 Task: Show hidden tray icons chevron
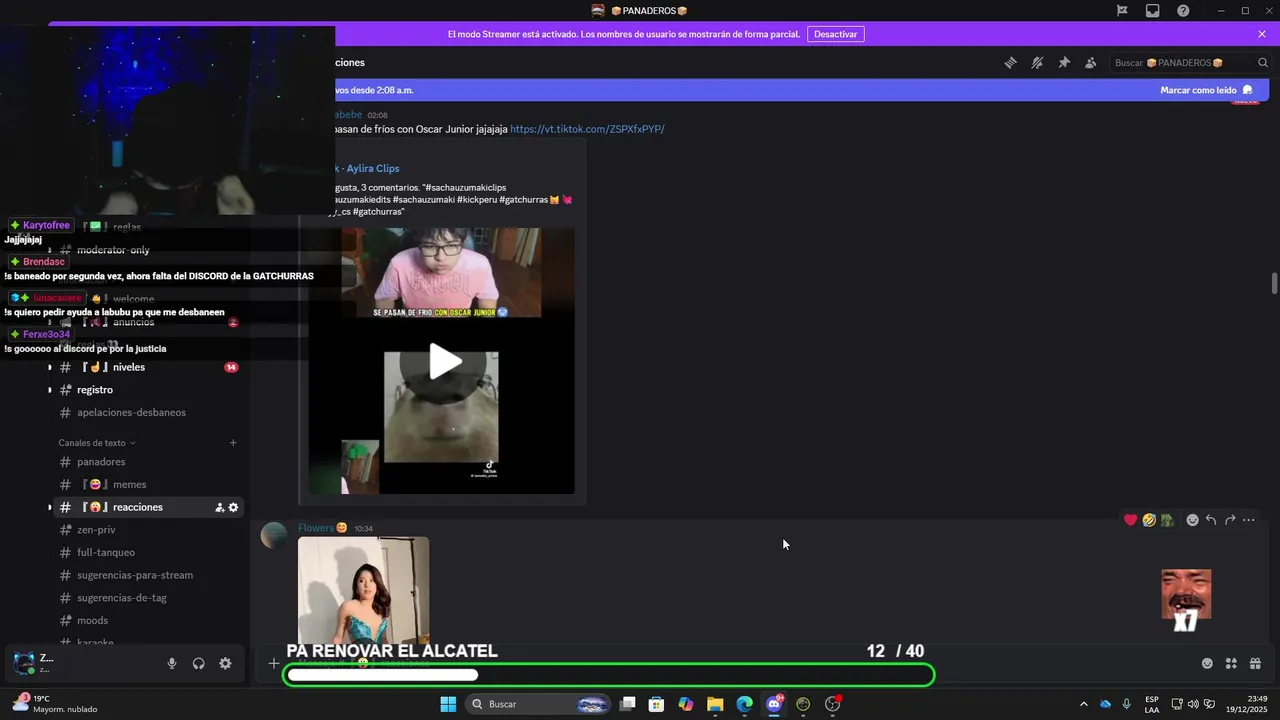tap(1083, 704)
